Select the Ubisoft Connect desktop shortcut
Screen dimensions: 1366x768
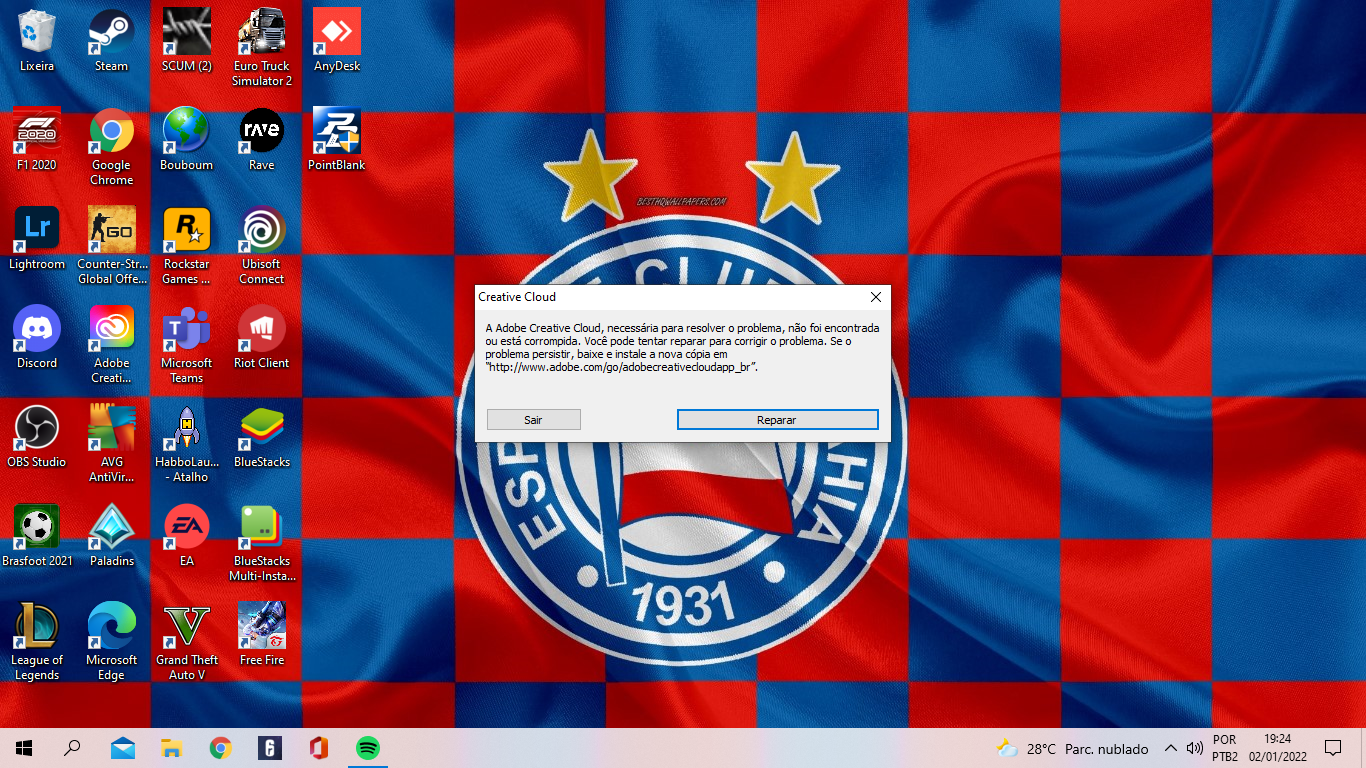262,246
